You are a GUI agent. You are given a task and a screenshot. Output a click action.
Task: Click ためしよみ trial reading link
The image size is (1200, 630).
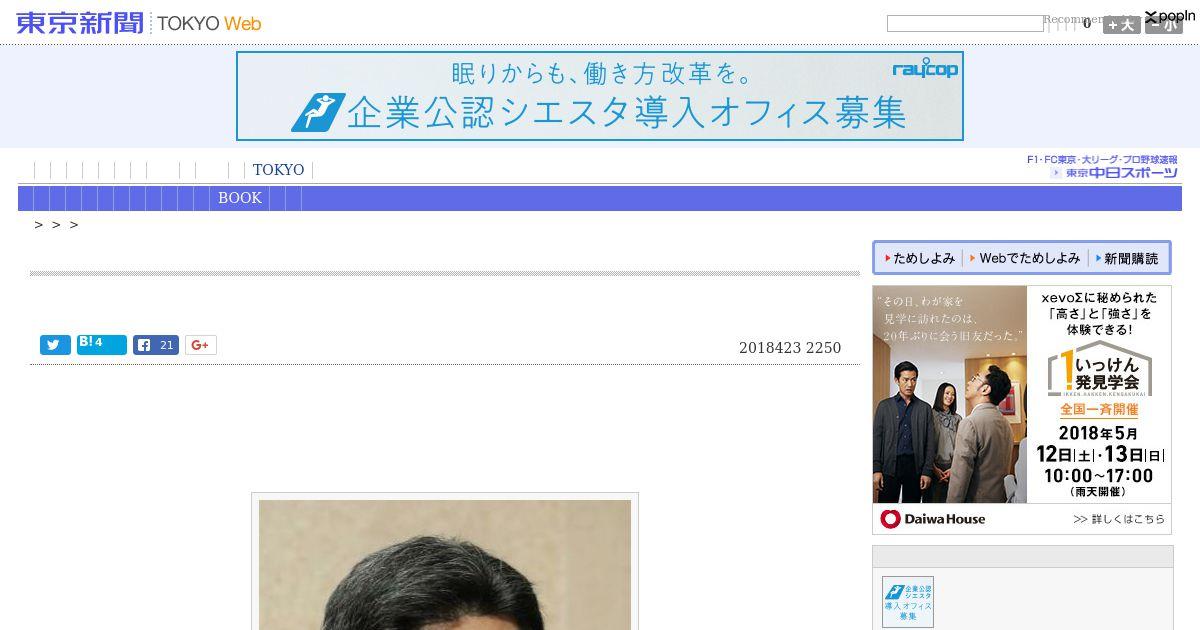click(x=920, y=258)
